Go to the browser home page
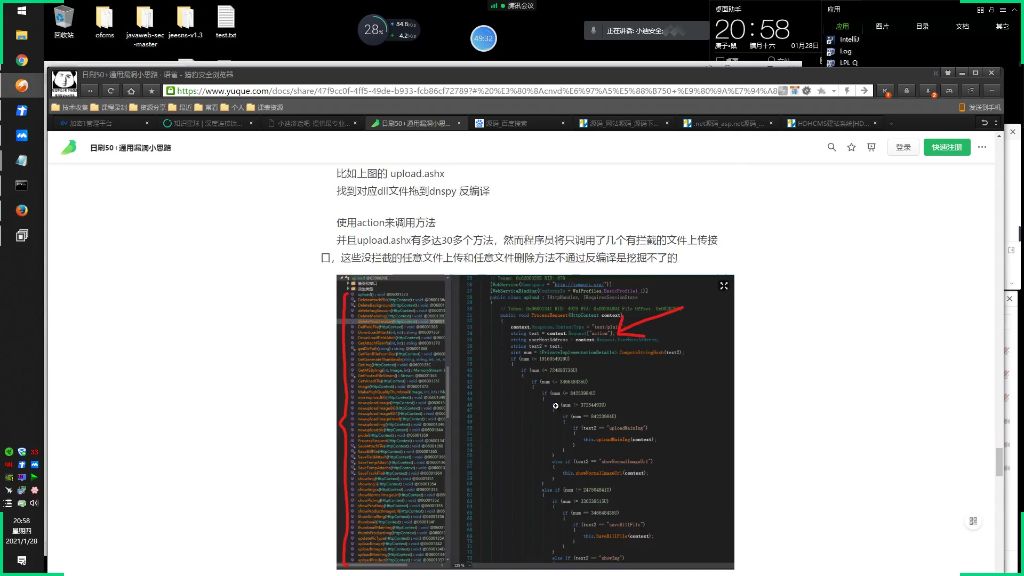 (131, 91)
